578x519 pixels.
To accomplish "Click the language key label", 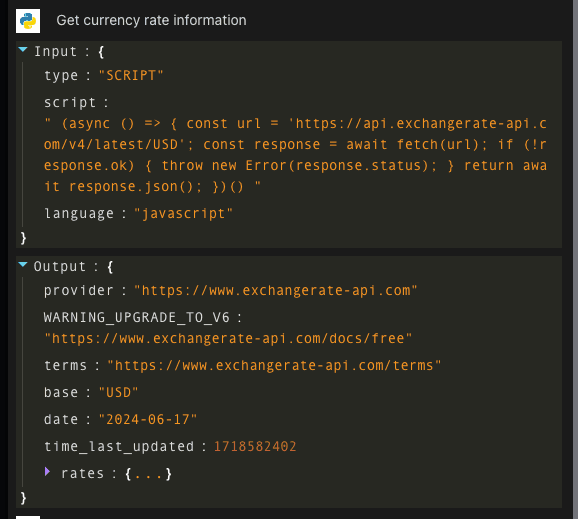I will click(x=79, y=213).
